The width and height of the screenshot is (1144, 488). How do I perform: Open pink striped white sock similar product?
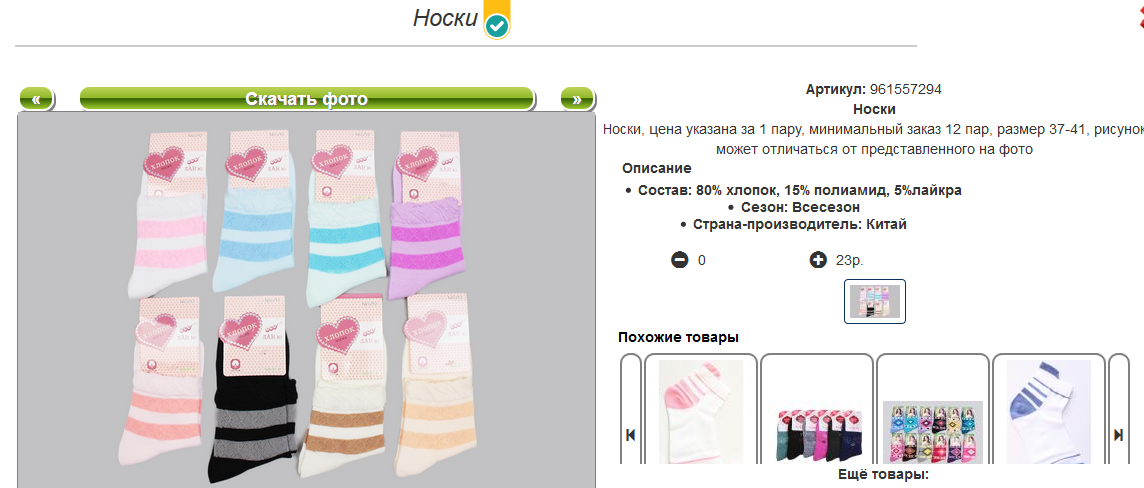(700, 412)
